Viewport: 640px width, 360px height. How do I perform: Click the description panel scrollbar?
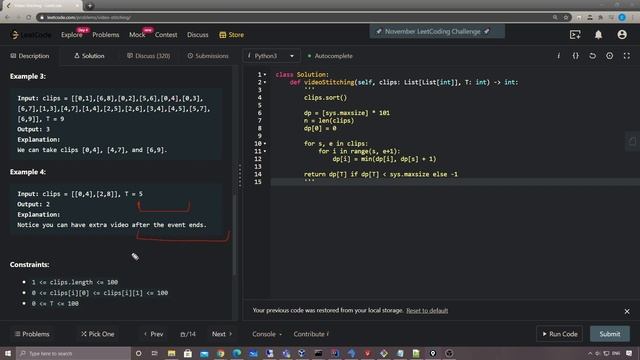coord(234,235)
